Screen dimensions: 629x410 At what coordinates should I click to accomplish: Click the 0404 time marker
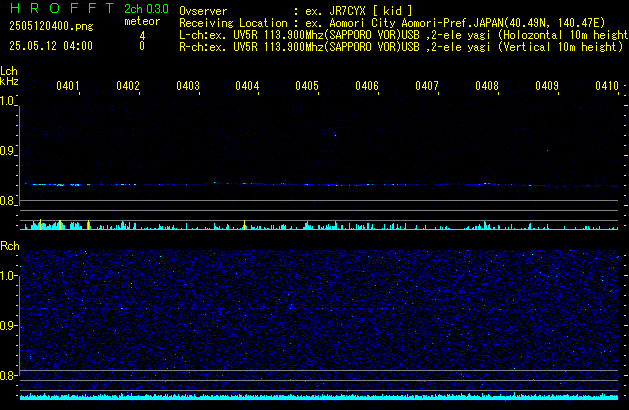tap(247, 86)
